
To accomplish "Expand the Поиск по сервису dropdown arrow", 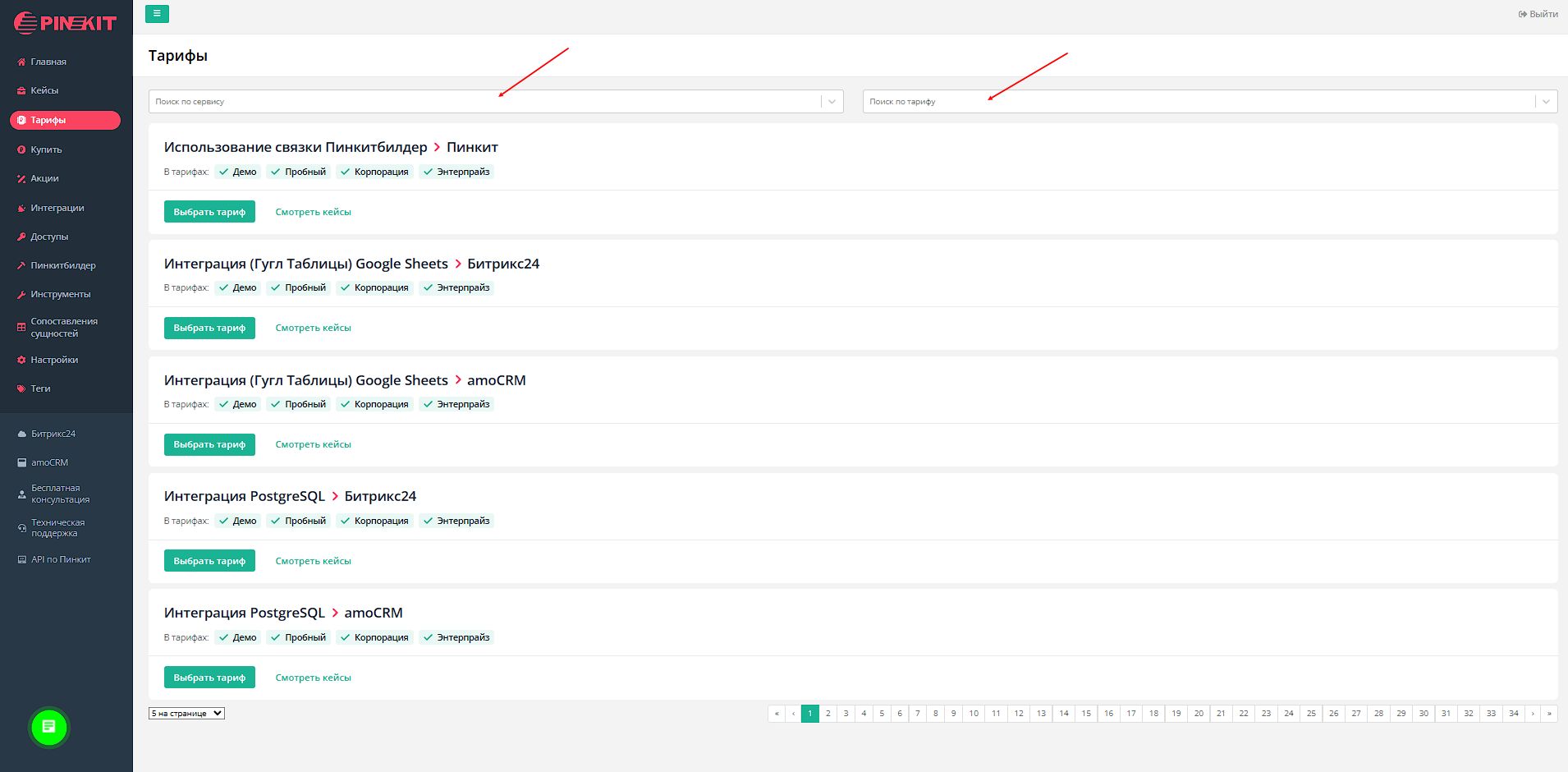I will [832, 102].
